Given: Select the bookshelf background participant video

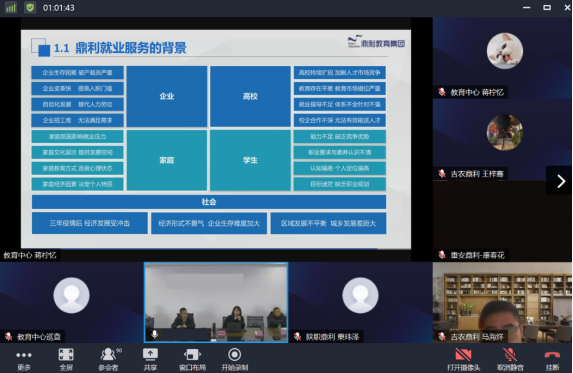Looking at the screenshot, I should pyautogui.click(x=502, y=302).
